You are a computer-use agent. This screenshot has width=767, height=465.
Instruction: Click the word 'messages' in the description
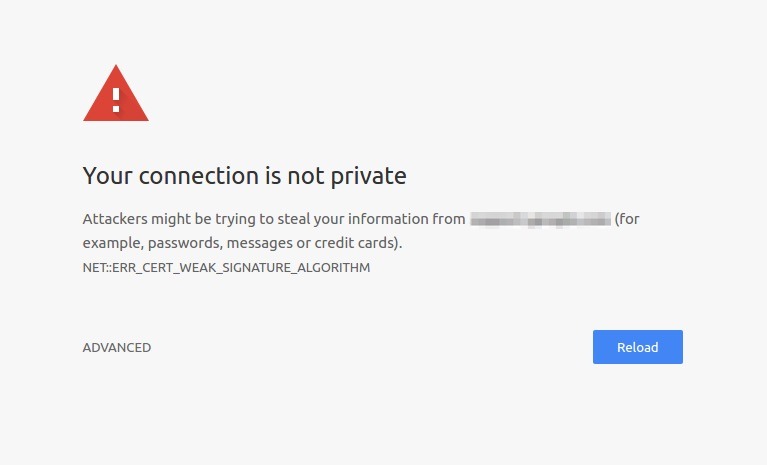coord(260,243)
